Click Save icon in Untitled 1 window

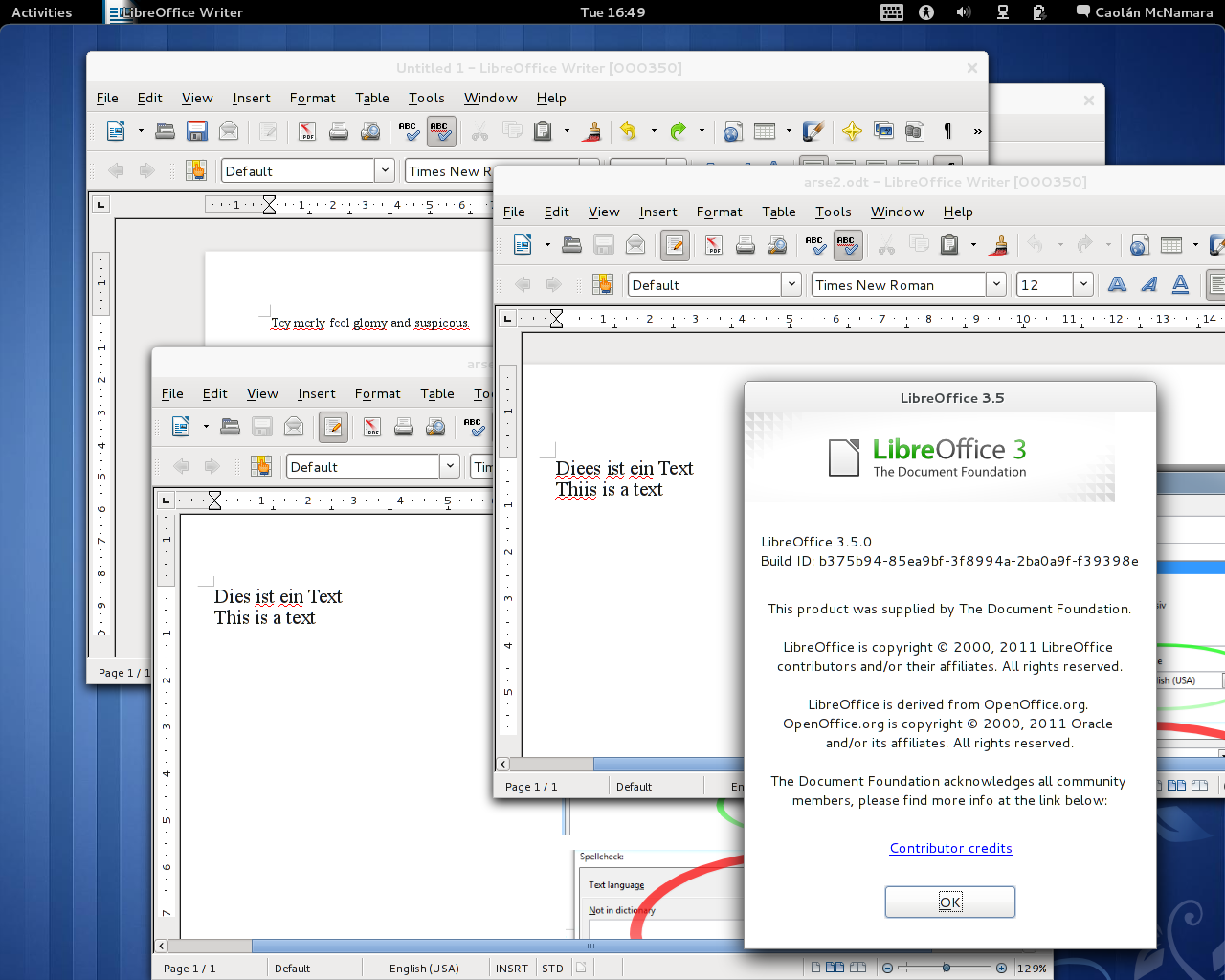pos(197,131)
